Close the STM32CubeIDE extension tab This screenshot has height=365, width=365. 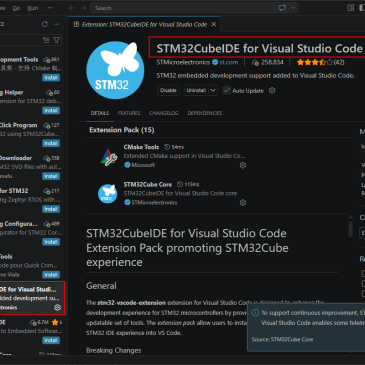click(214, 24)
